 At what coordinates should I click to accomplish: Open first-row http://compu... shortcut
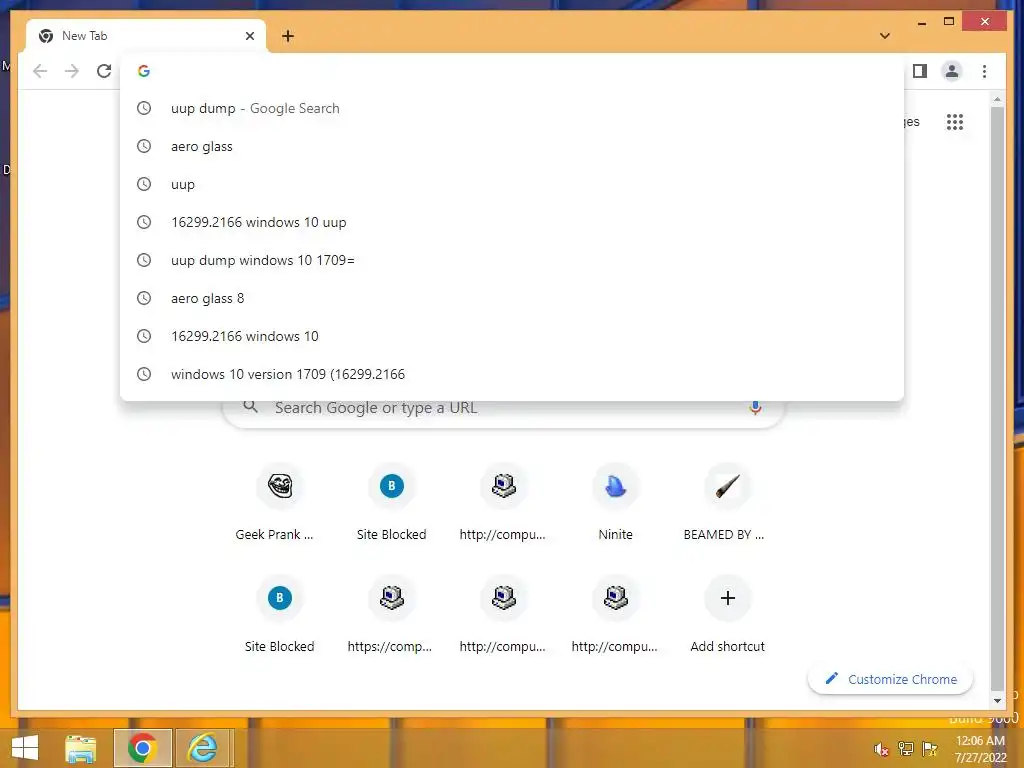coord(503,502)
